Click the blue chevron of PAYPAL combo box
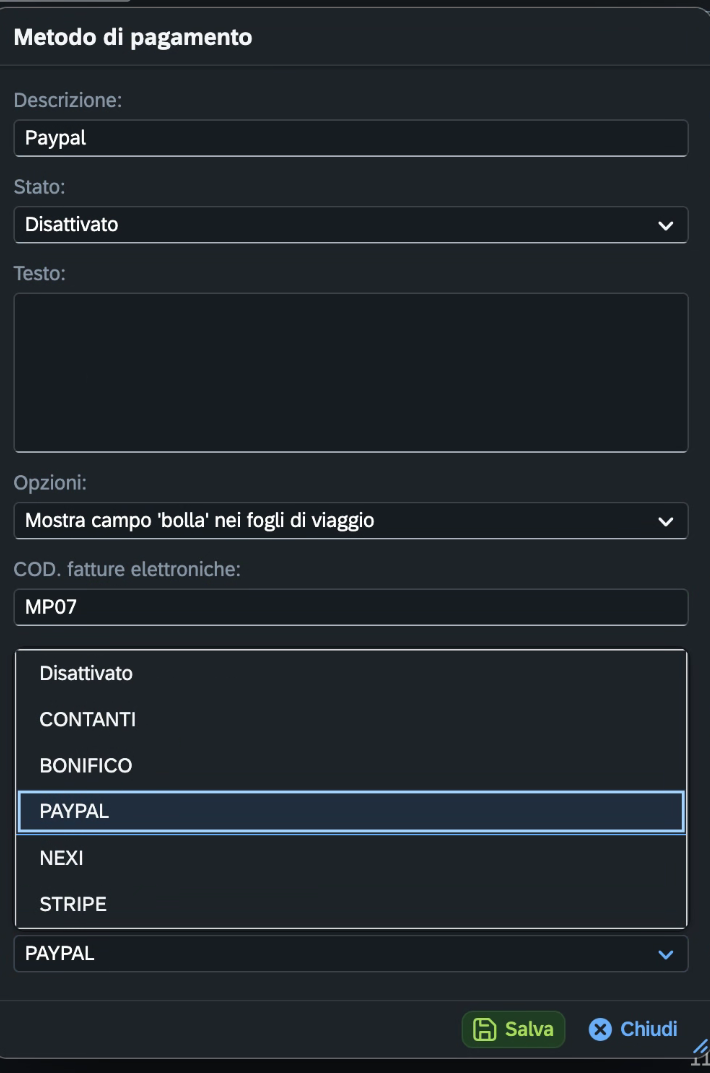The image size is (710, 1073). tap(665, 955)
